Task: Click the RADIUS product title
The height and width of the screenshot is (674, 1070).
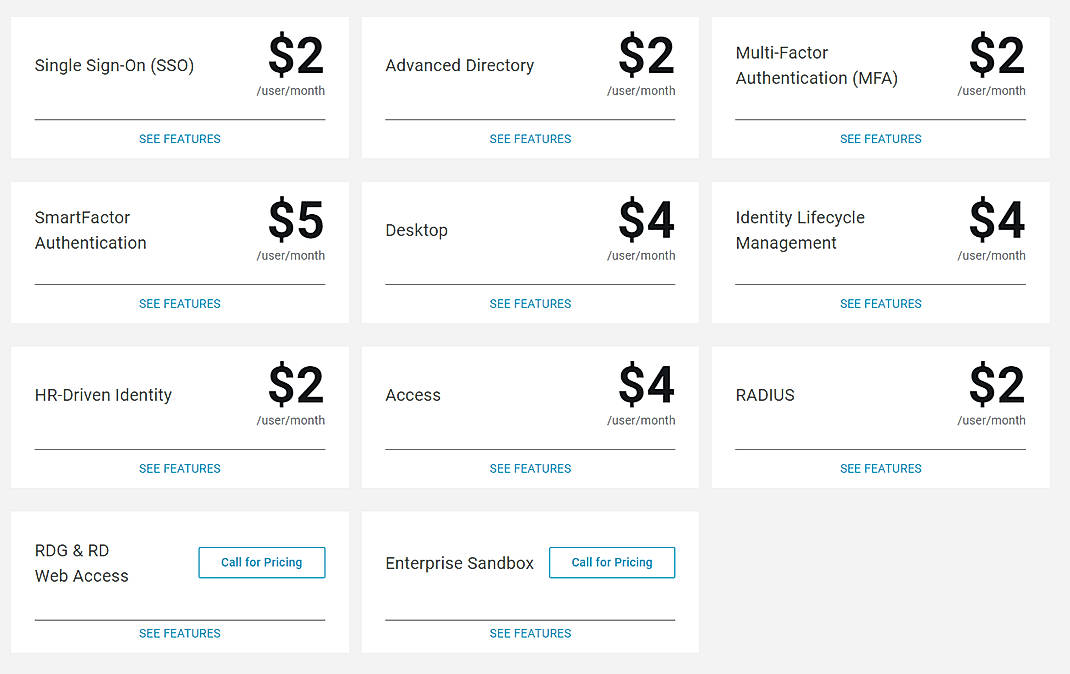Action: tap(765, 396)
